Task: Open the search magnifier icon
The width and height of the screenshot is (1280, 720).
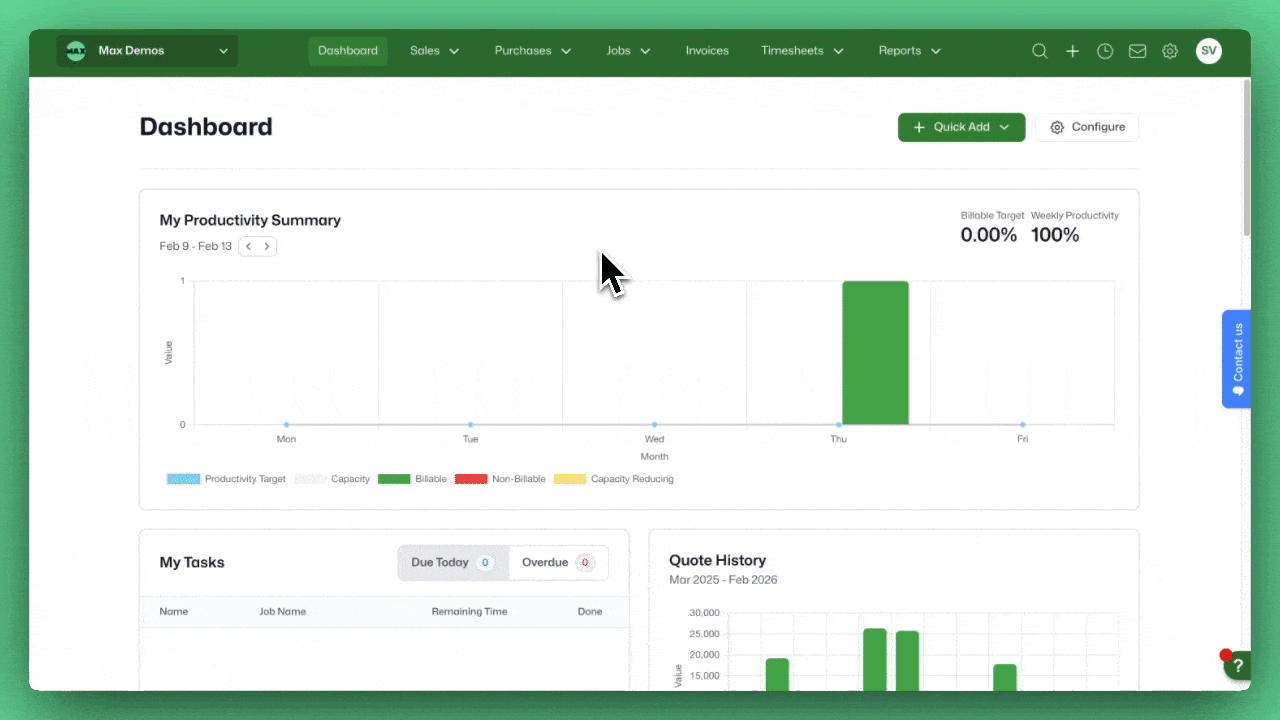Action: [x=1040, y=51]
